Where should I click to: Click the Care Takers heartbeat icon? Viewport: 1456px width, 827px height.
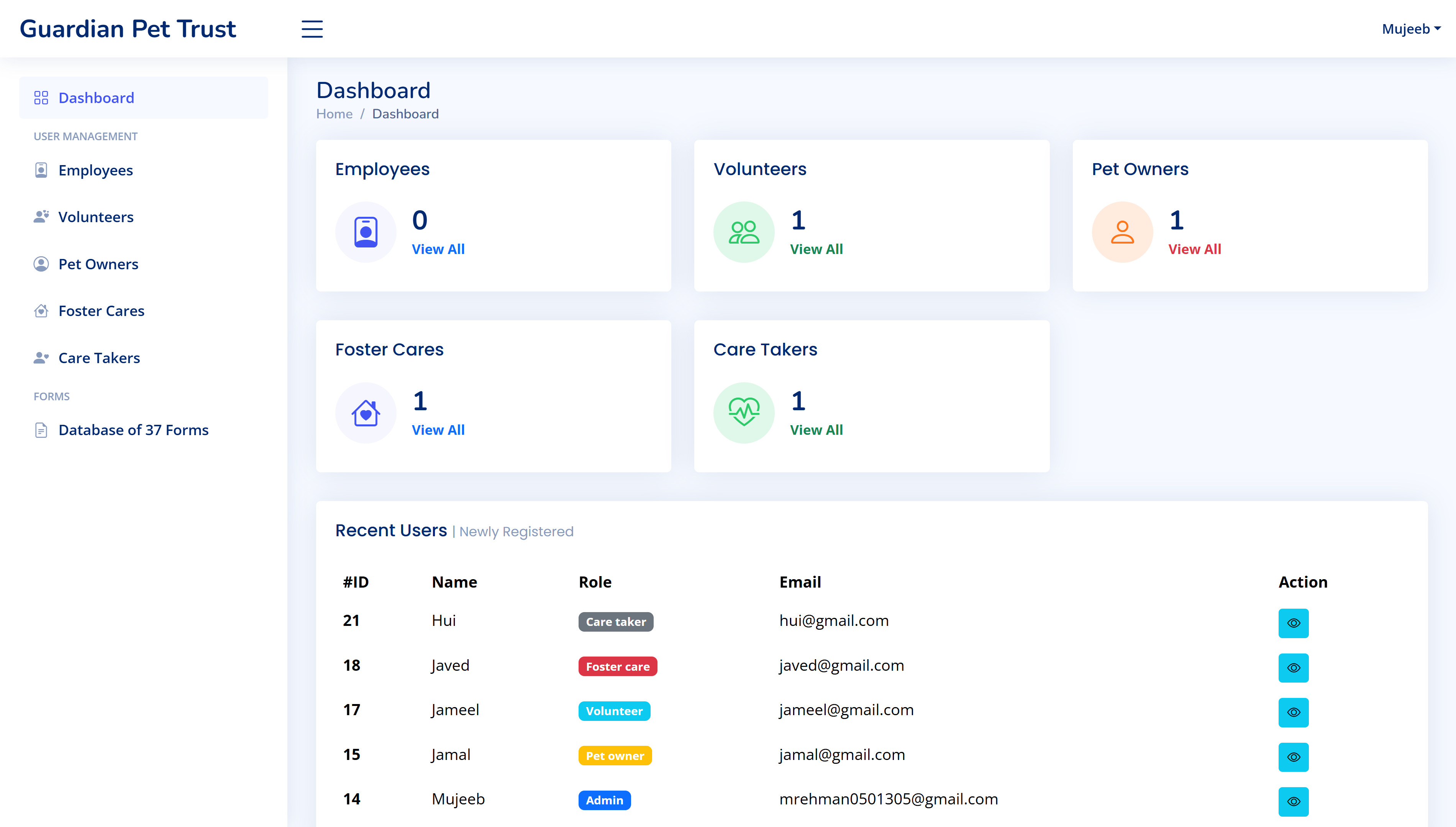coord(744,413)
